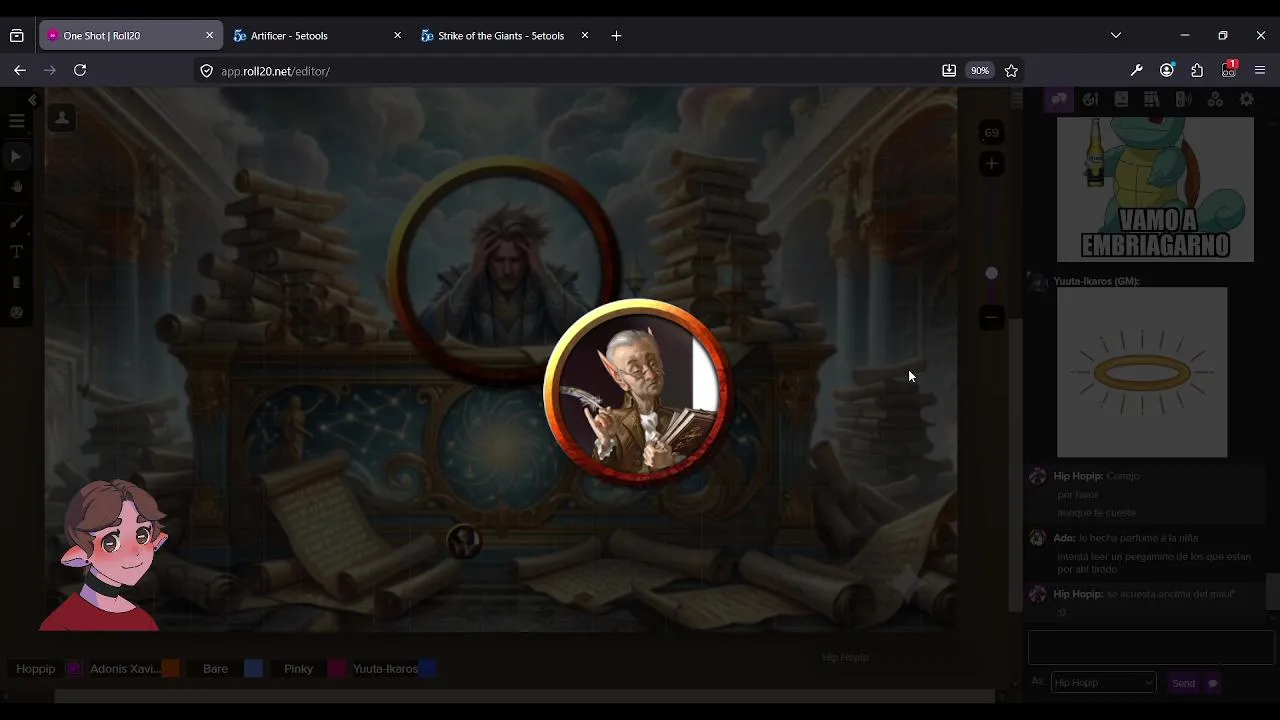Click the Adonis Xavi player color swatch

pos(170,669)
